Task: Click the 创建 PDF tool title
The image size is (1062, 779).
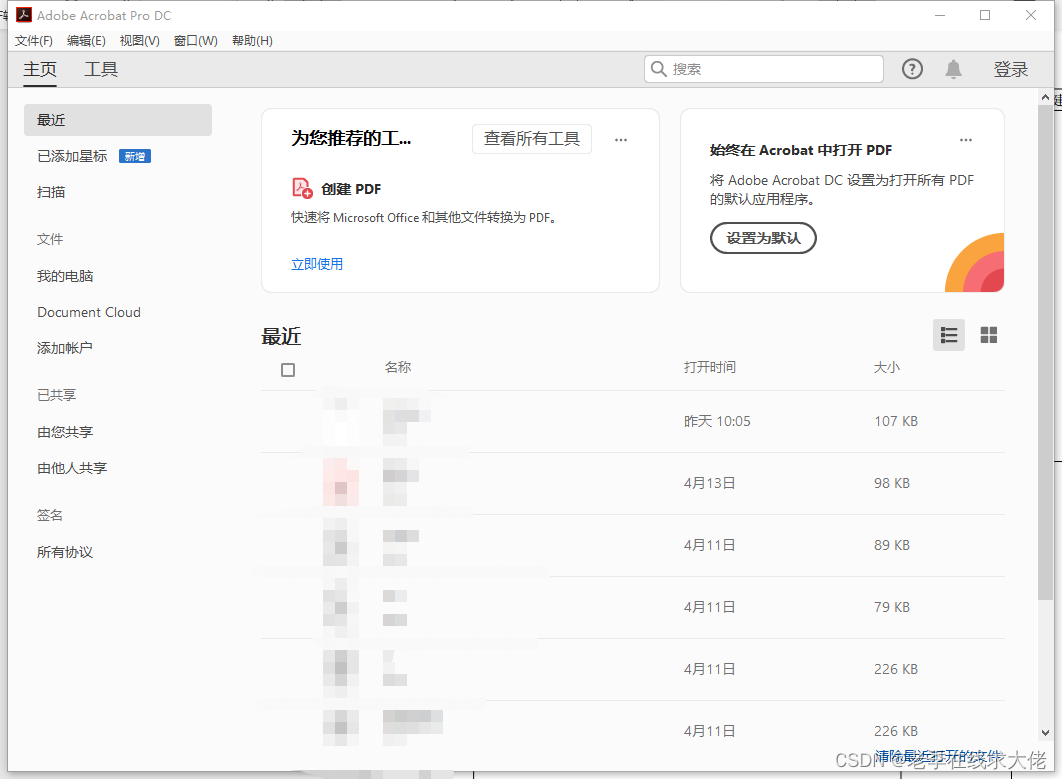Action: pos(351,189)
